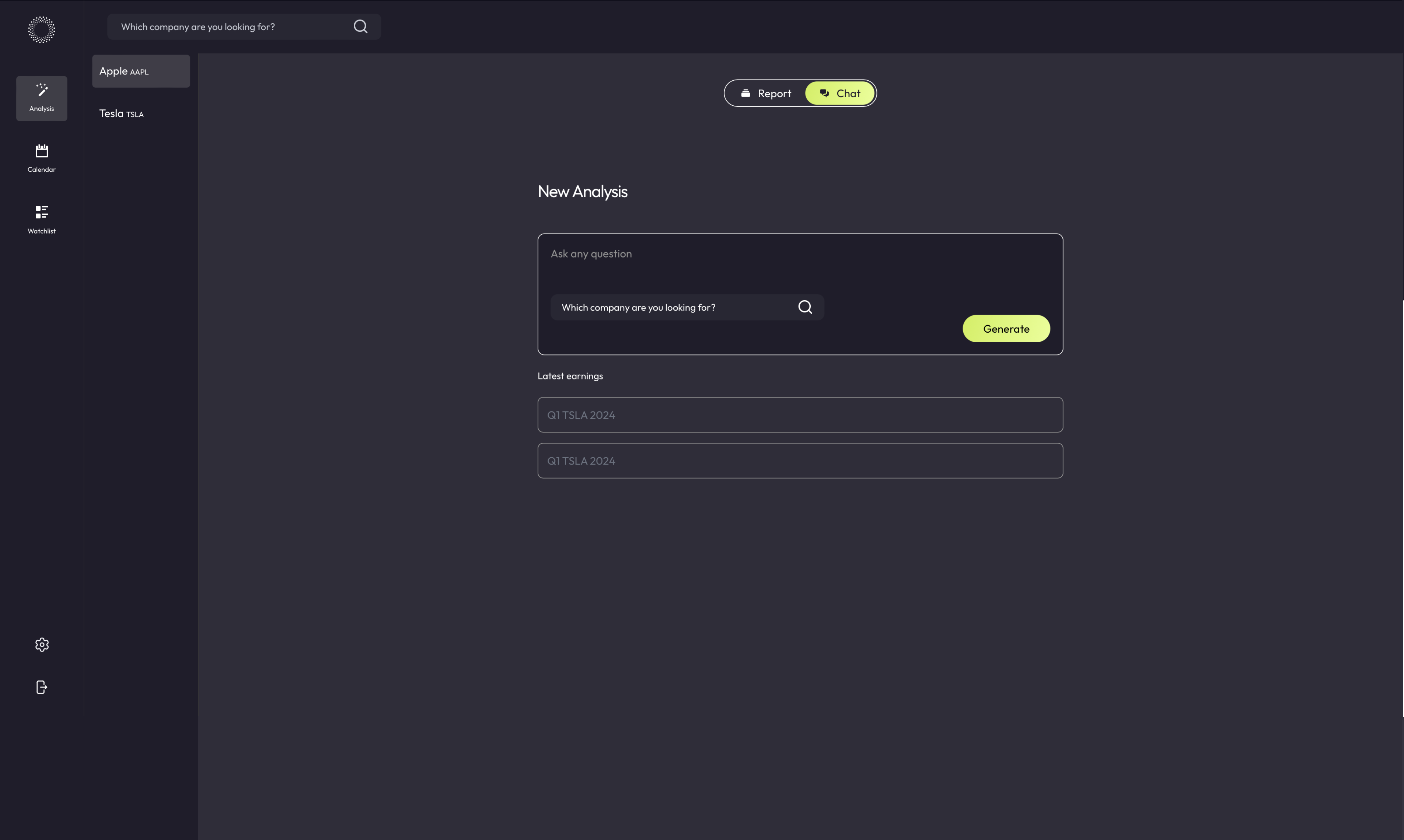Focus company search field inside analysis box
The image size is (1404, 840).
[x=674, y=307]
